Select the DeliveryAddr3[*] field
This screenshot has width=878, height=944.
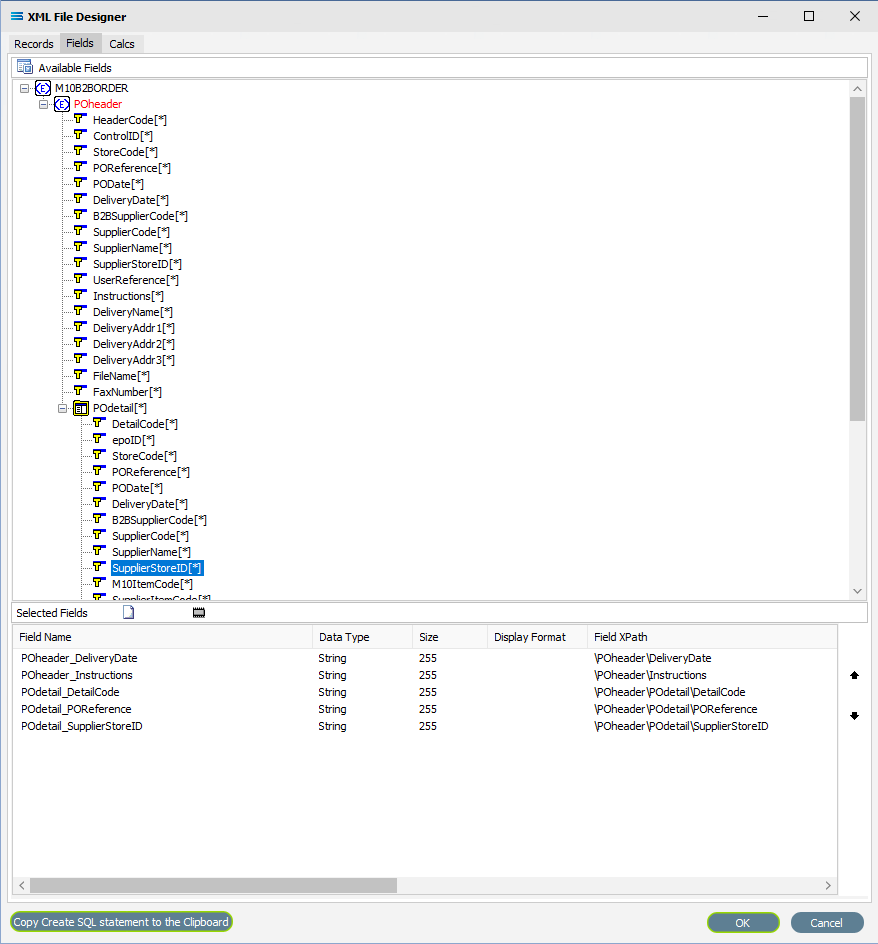pos(134,360)
